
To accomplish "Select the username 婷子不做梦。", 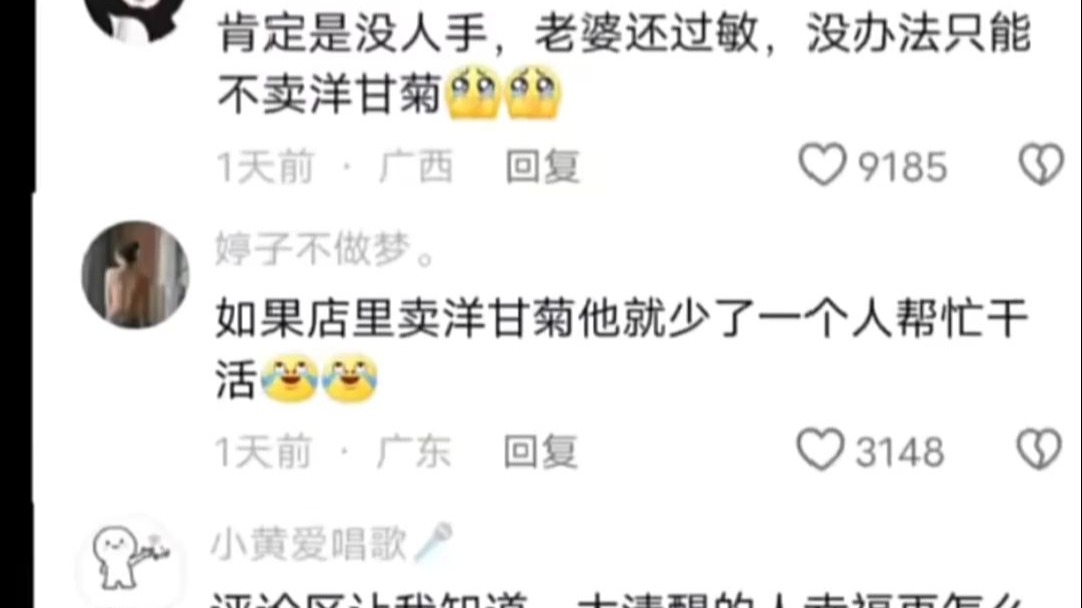I will click(x=326, y=248).
